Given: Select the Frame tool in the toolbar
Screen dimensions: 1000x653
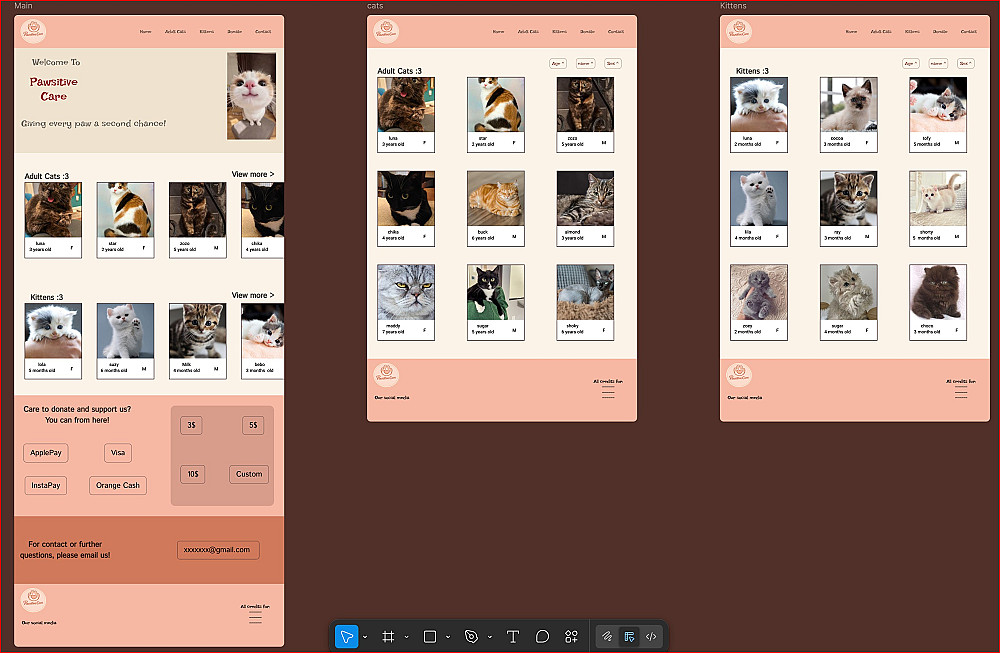Looking at the screenshot, I should click(388, 636).
